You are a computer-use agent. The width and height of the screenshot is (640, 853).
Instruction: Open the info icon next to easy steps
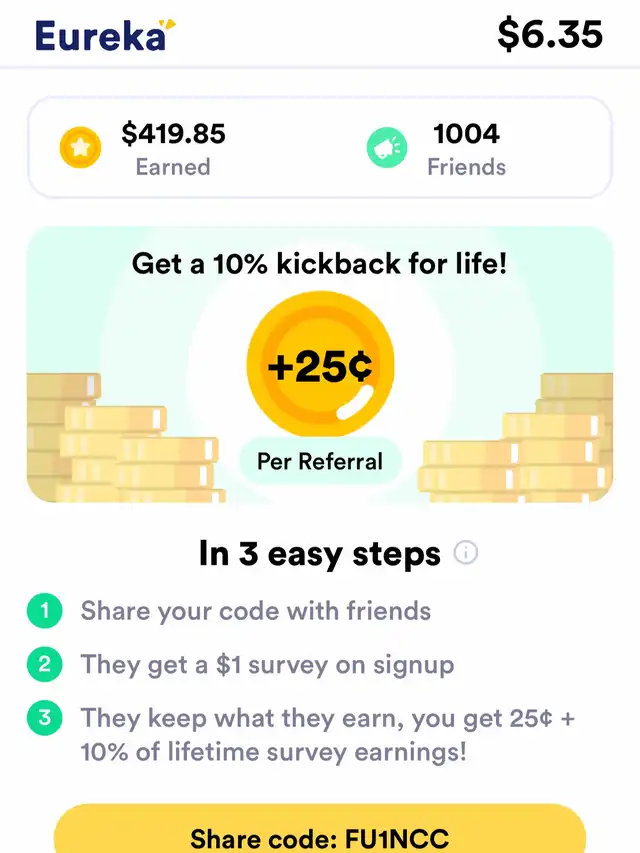(x=466, y=553)
